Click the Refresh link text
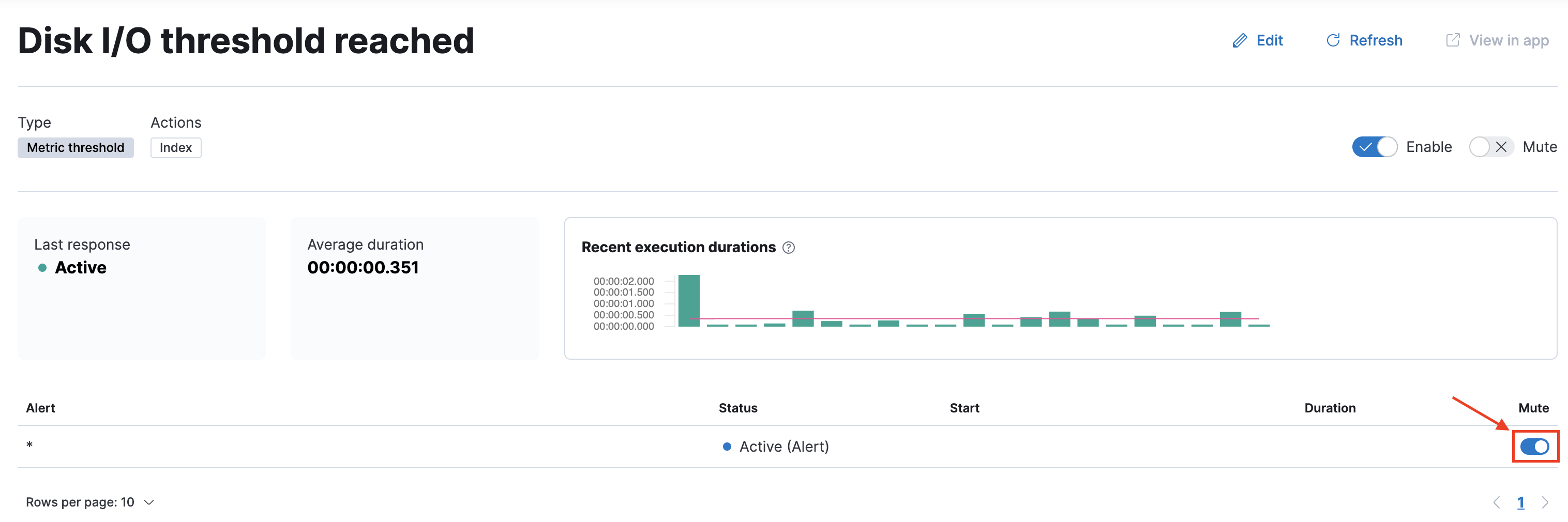 (1376, 41)
